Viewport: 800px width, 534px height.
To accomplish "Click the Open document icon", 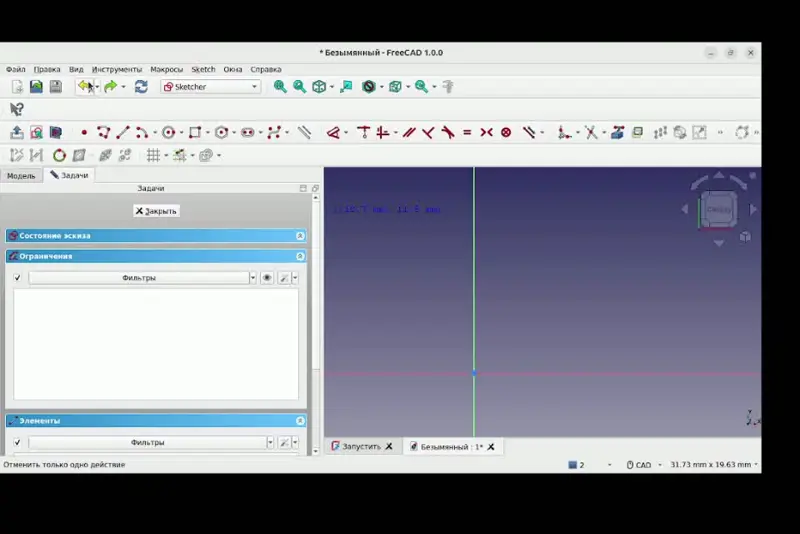I will click(36, 87).
